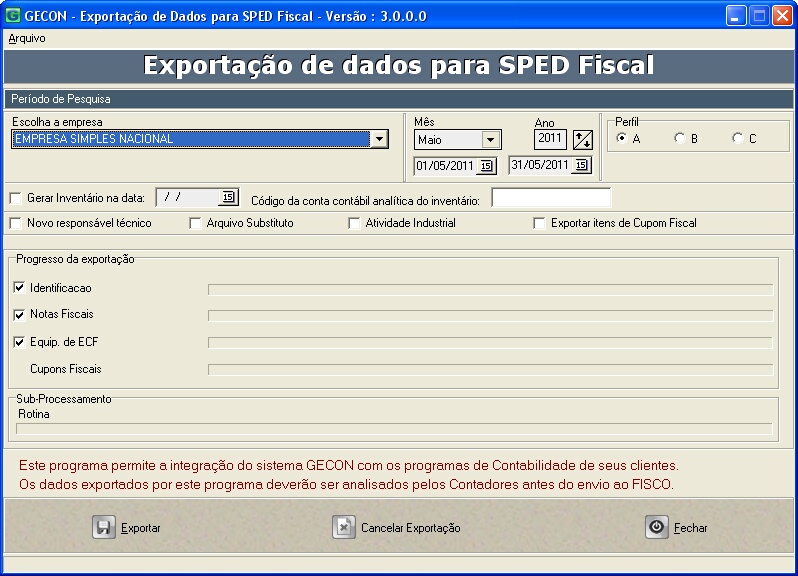This screenshot has width=798, height=576.
Task: Click the Cancelar Exportação document icon
Action: pyautogui.click(x=344, y=527)
